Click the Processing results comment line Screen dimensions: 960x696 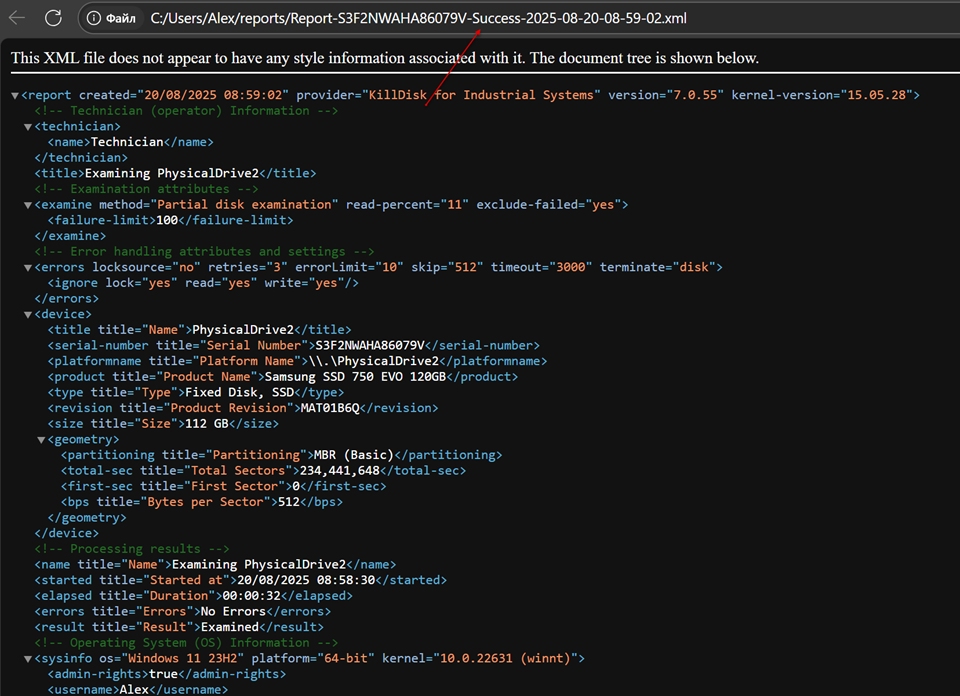(x=132, y=549)
